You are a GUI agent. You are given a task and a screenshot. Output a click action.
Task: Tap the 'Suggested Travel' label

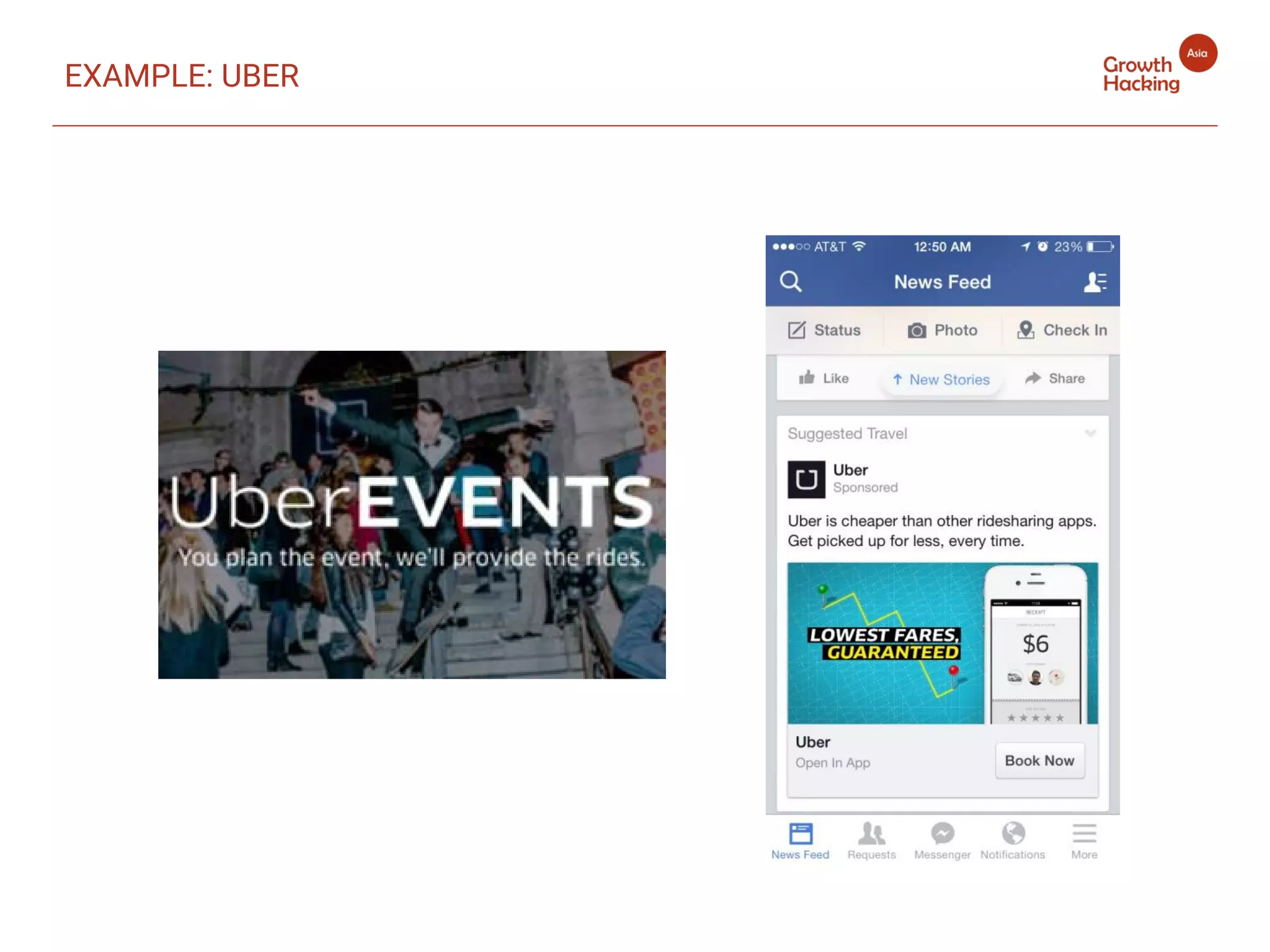(x=847, y=434)
